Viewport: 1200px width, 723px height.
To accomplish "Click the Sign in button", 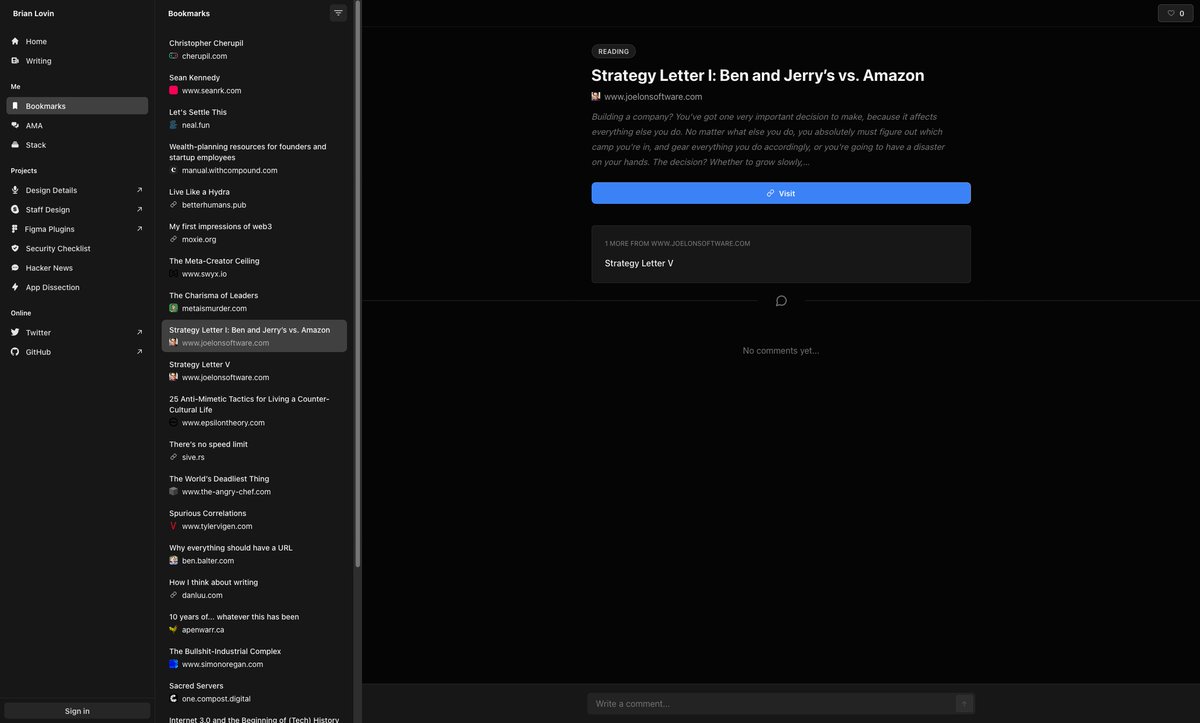I will click(77, 711).
